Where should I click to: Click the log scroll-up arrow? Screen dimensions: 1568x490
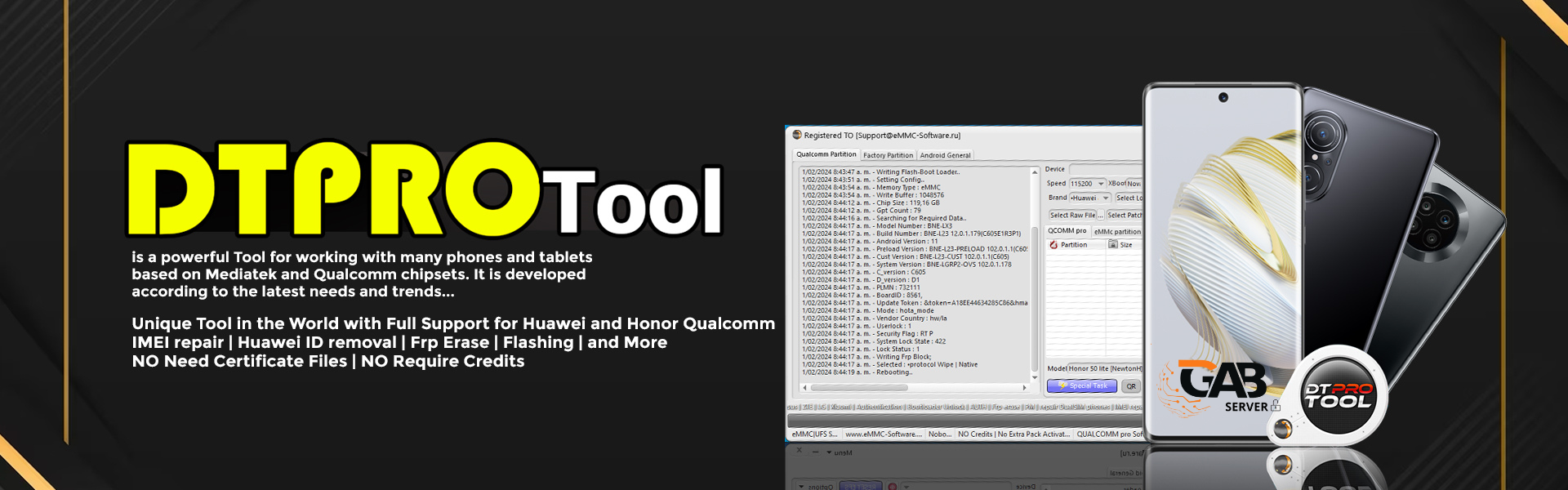click(x=1035, y=172)
